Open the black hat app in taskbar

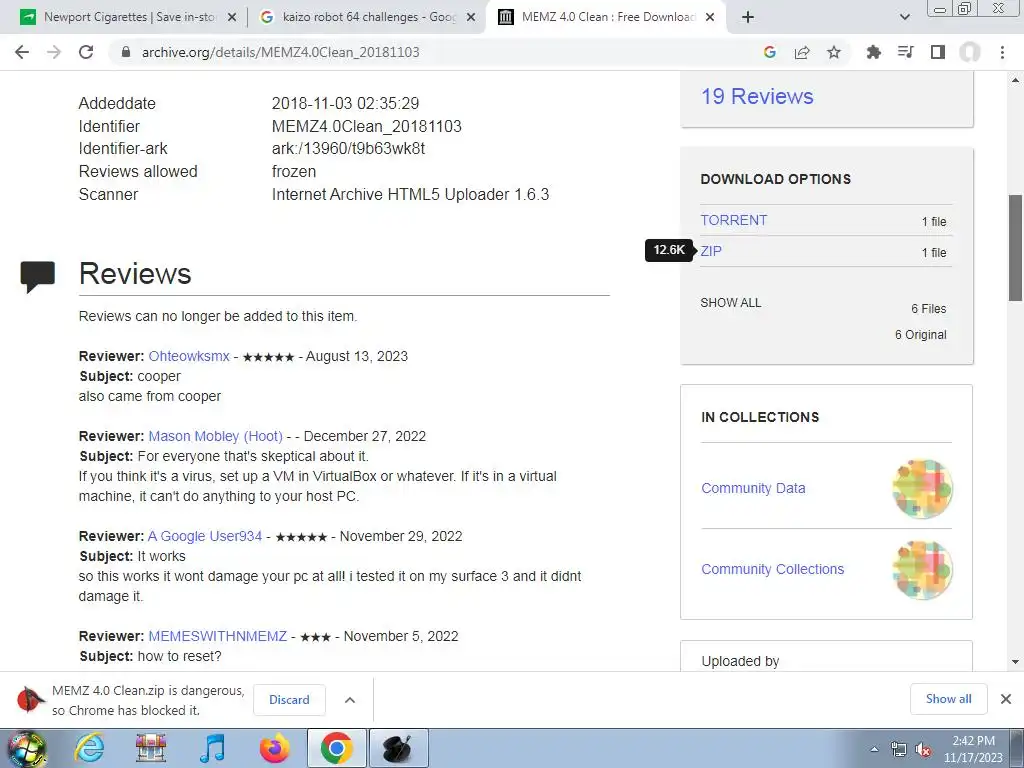point(398,748)
